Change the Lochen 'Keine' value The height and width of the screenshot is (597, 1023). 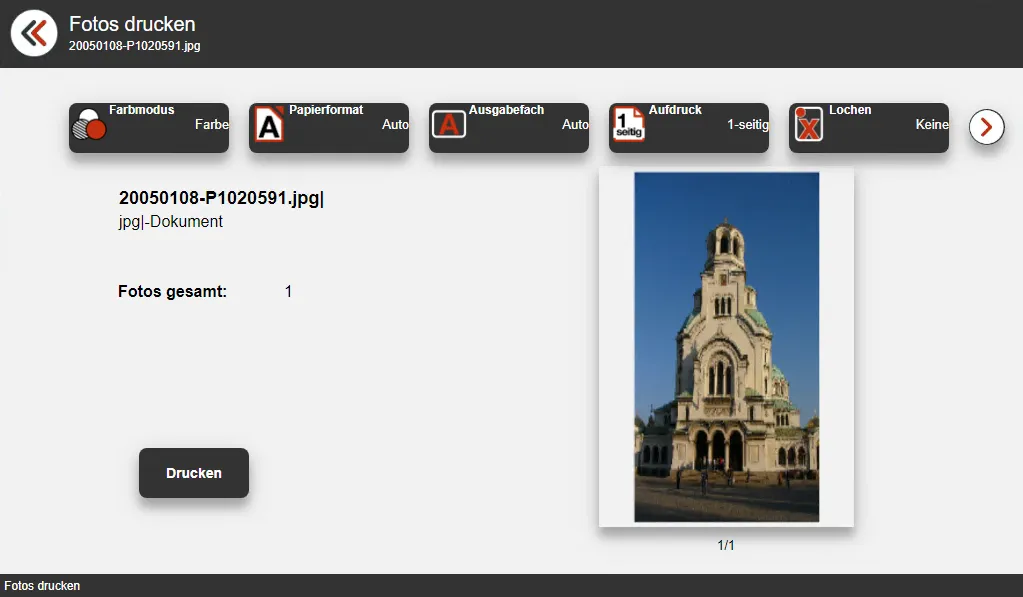tap(931, 125)
